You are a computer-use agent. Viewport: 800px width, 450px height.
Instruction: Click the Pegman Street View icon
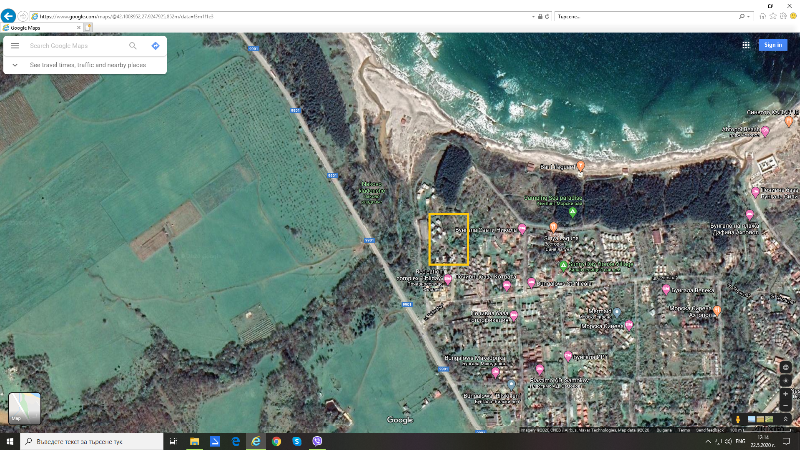(x=738, y=418)
